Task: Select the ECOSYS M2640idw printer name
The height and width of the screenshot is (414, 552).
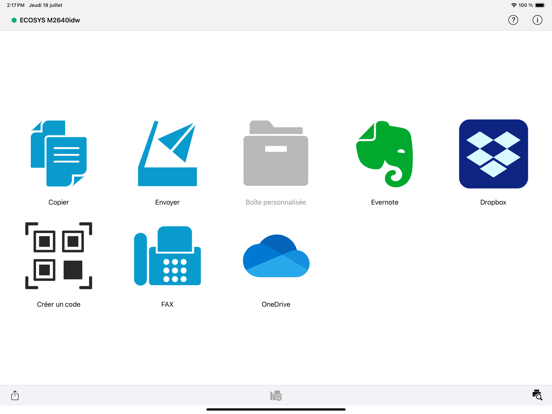Action: [50, 20]
